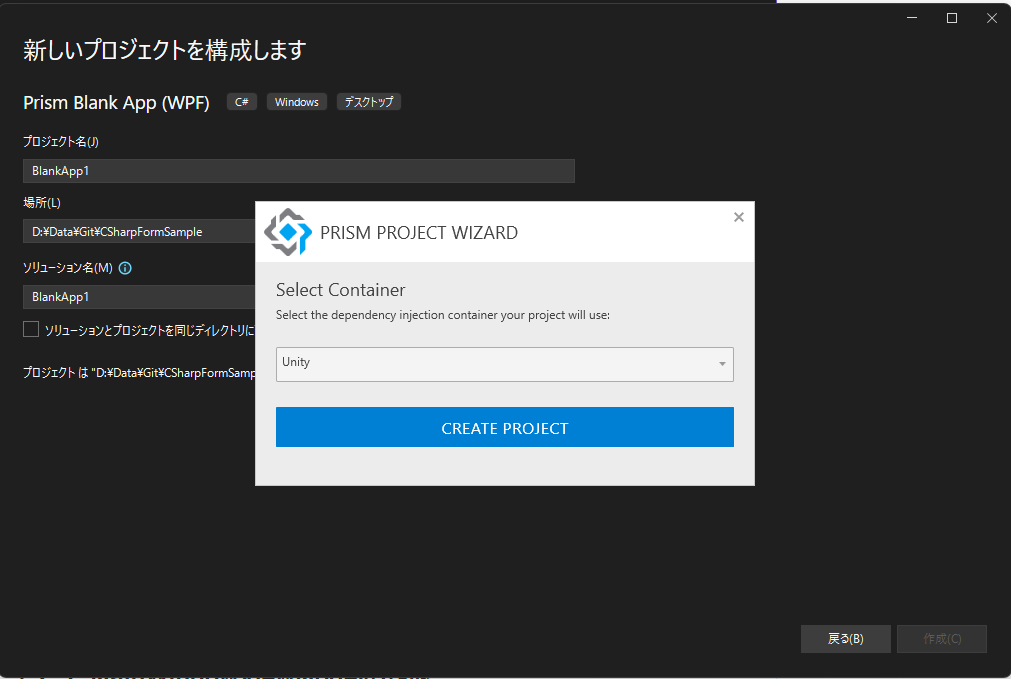Close the configure new project window
The height and width of the screenshot is (679, 1011).
(992, 18)
